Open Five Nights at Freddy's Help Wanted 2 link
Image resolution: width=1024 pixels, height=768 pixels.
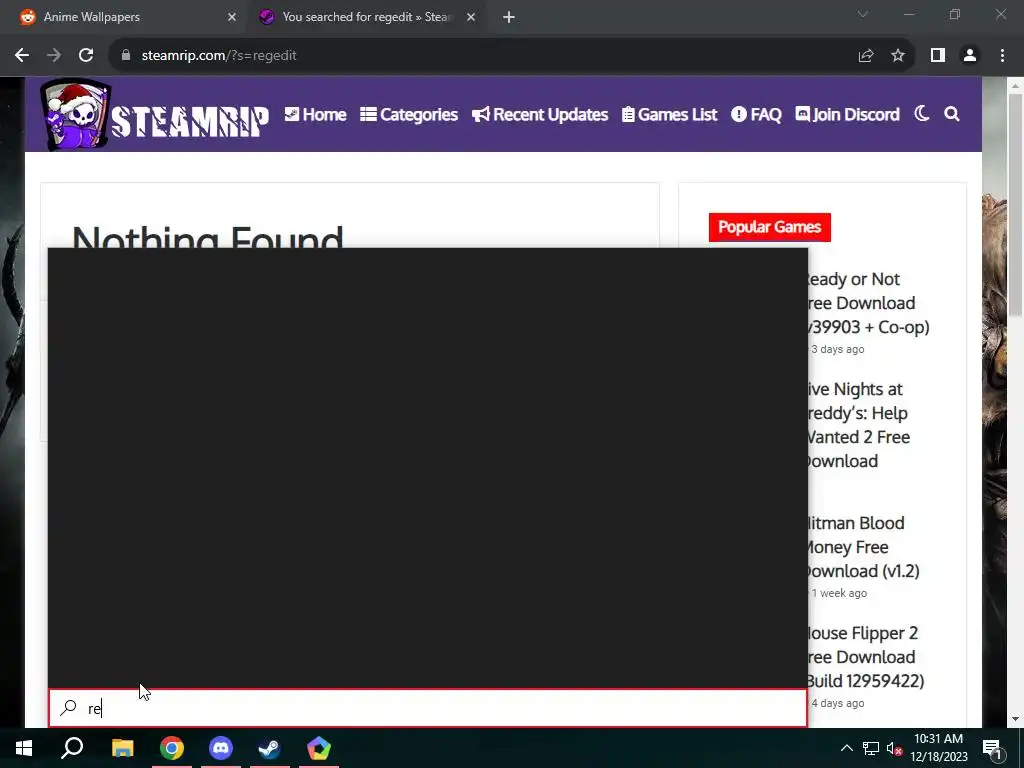[x=857, y=425]
